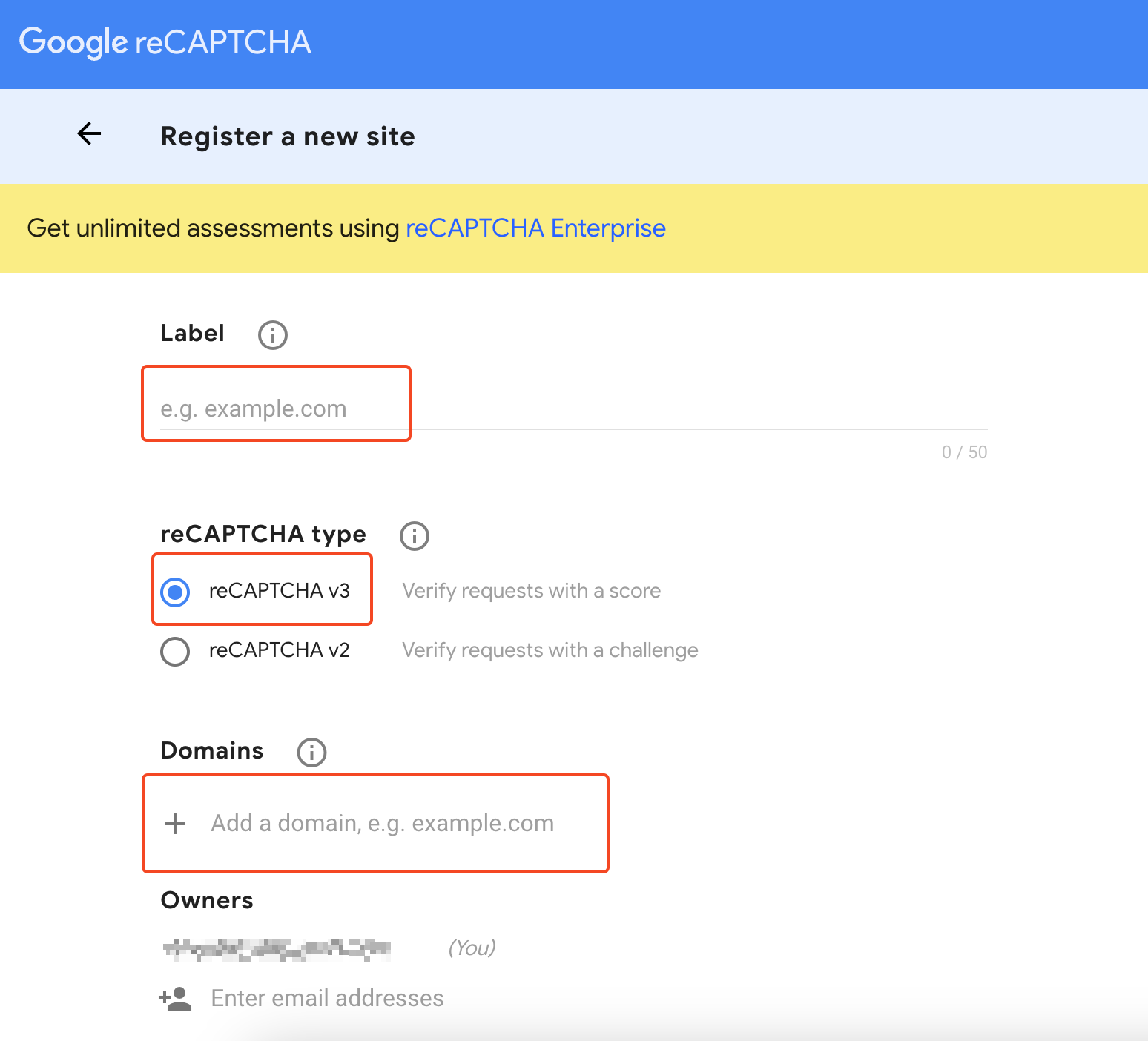
Task: Focus the Label input field
Action: click(573, 409)
